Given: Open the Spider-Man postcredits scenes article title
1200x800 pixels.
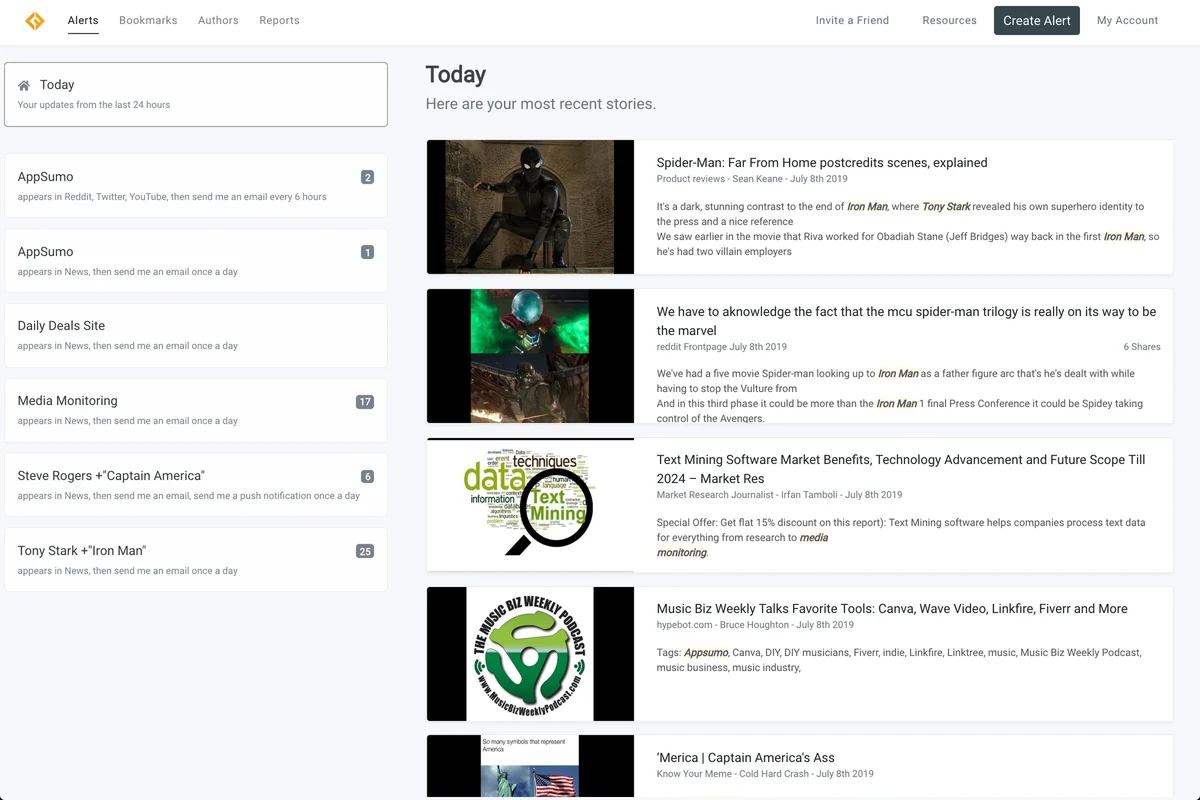Looking at the screenshot, I should pyautogui.click(x=821, y=163).
